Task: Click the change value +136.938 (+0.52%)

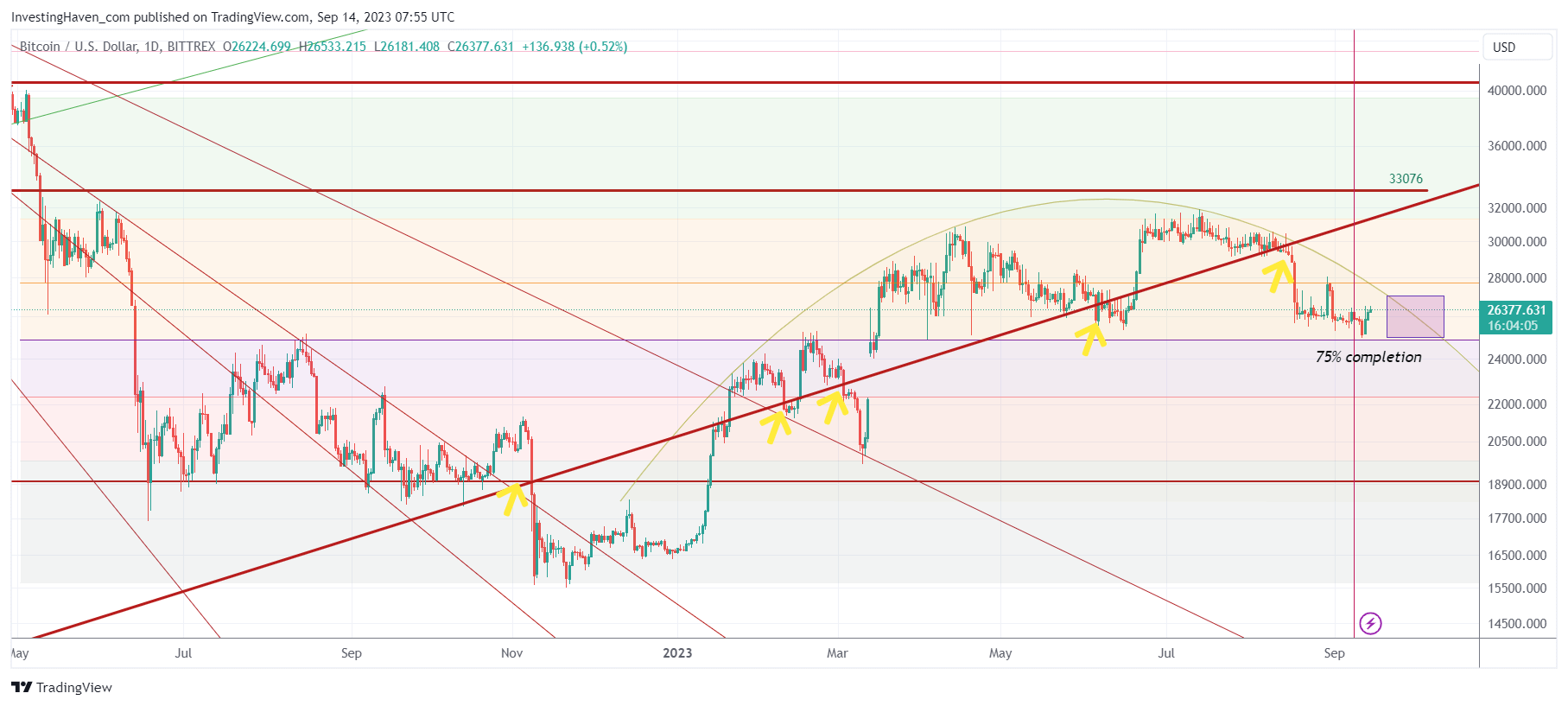Action: coord(575,47)
